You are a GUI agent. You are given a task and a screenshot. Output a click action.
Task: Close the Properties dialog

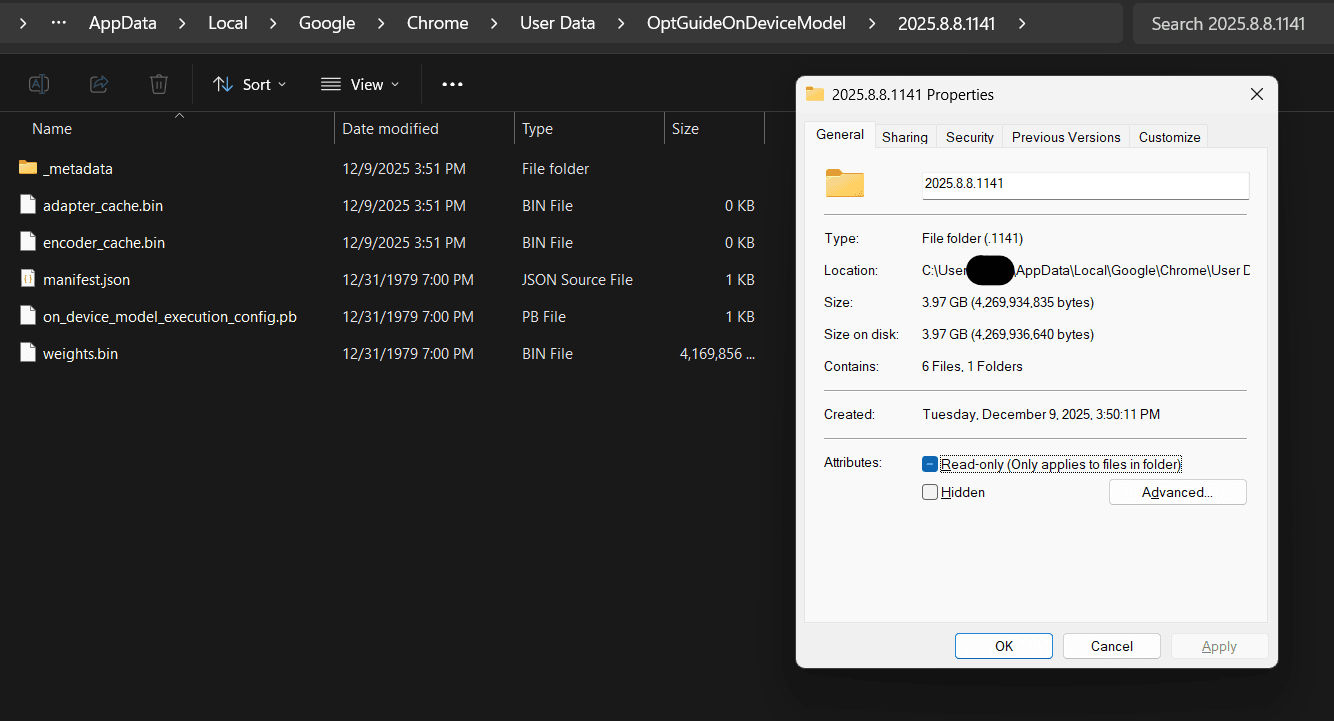(x=1257, y=94)
